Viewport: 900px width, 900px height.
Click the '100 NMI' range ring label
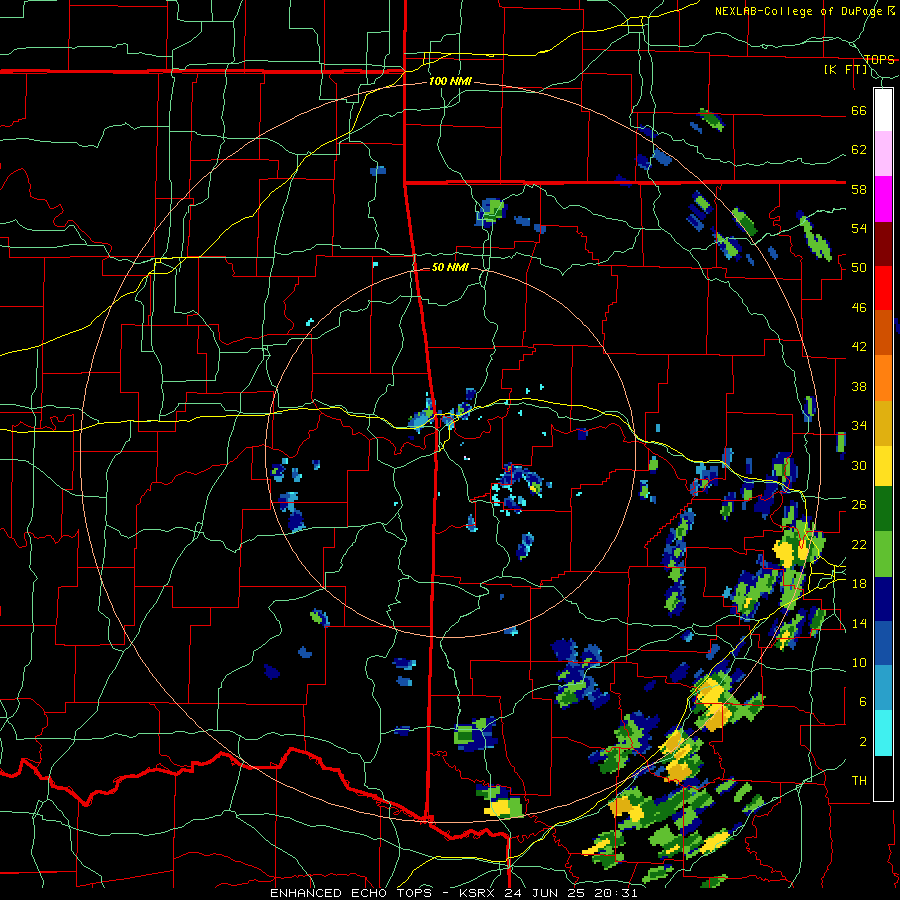(x=450, y=82)
